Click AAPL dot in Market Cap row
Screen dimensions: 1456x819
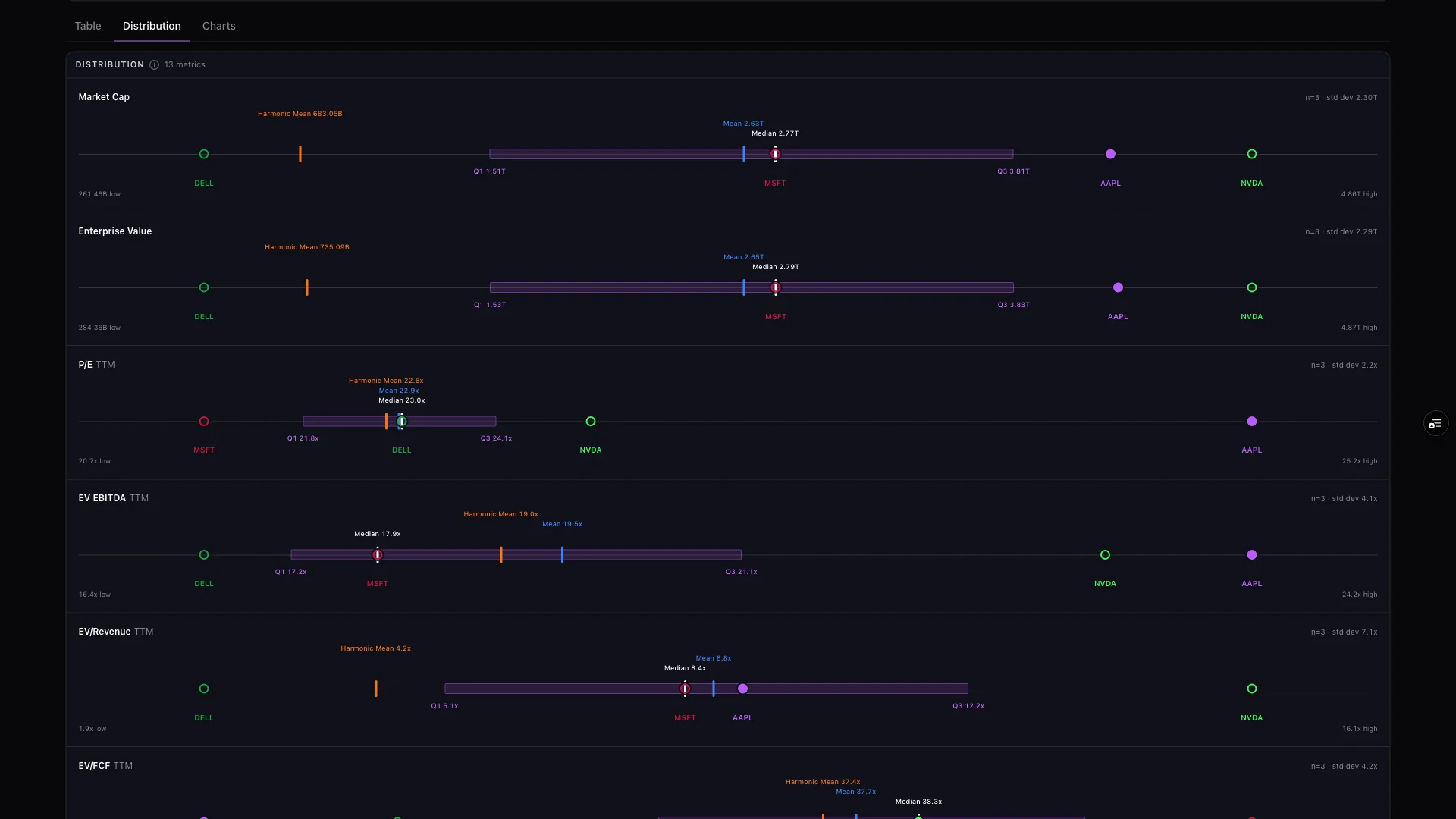tap(1110, 155)
